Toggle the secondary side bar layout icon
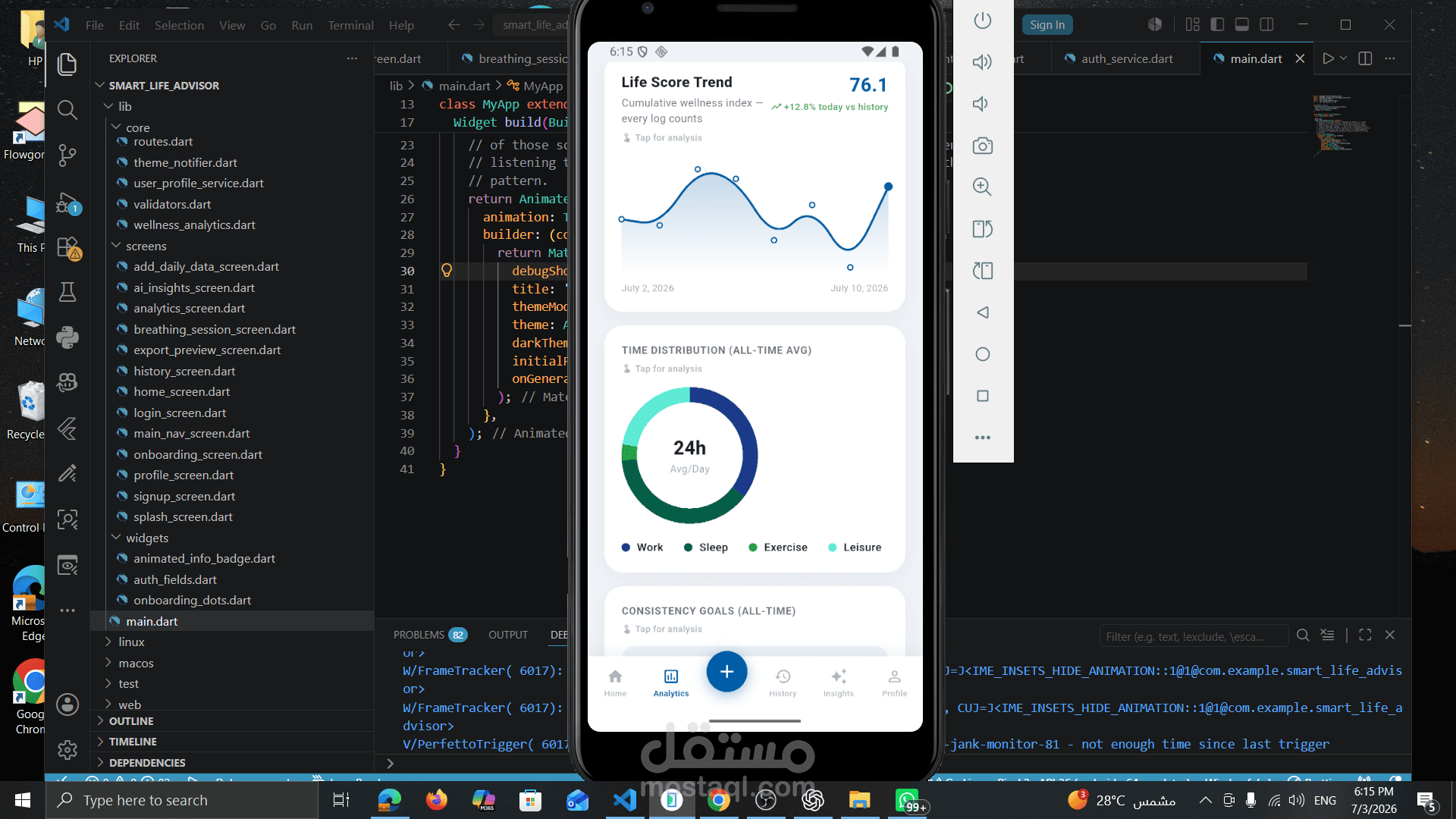1456x819 pixels. point(1266,24)
